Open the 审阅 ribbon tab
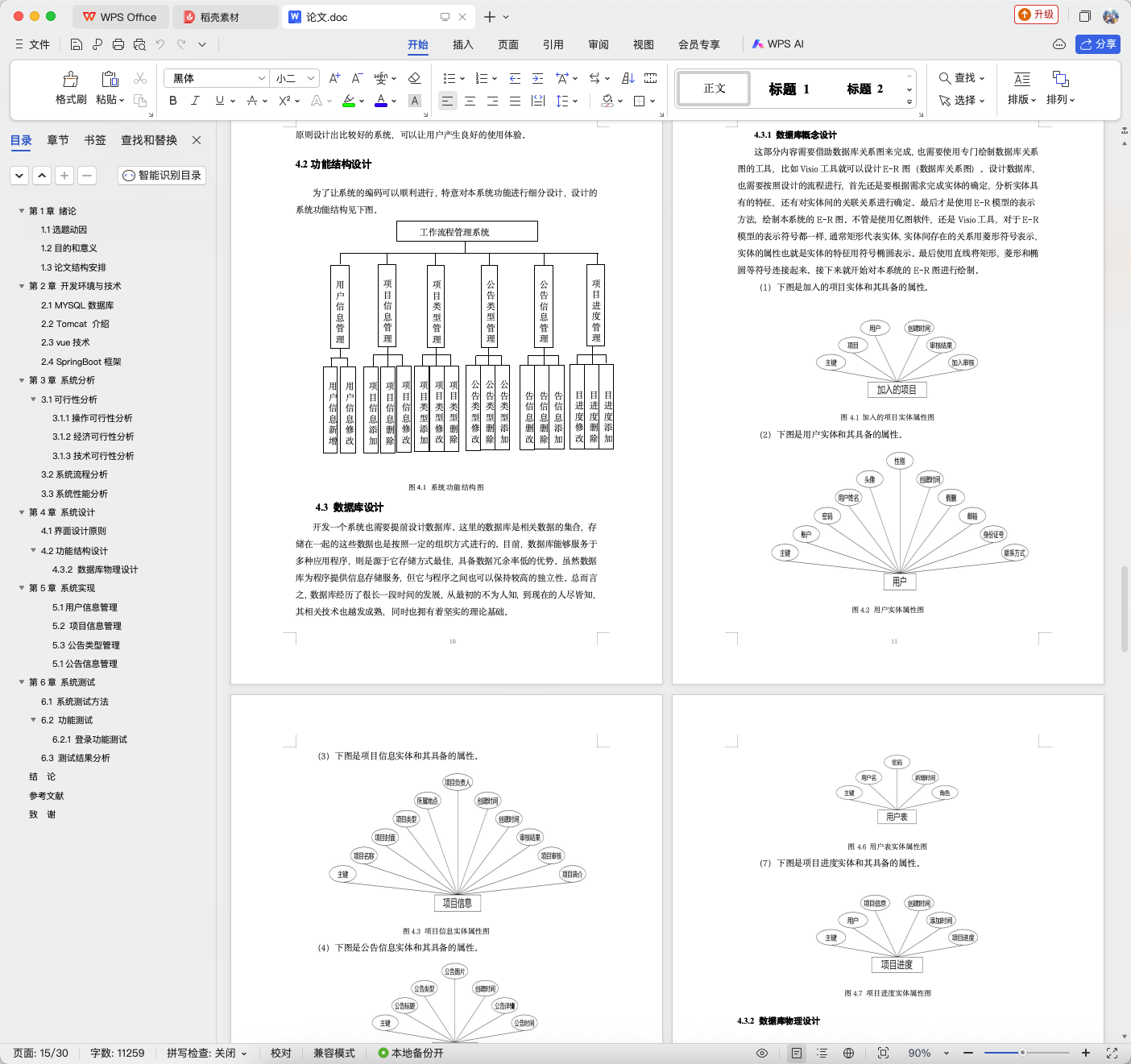Screen dimensions: 1131x1064 click(599, 44)
